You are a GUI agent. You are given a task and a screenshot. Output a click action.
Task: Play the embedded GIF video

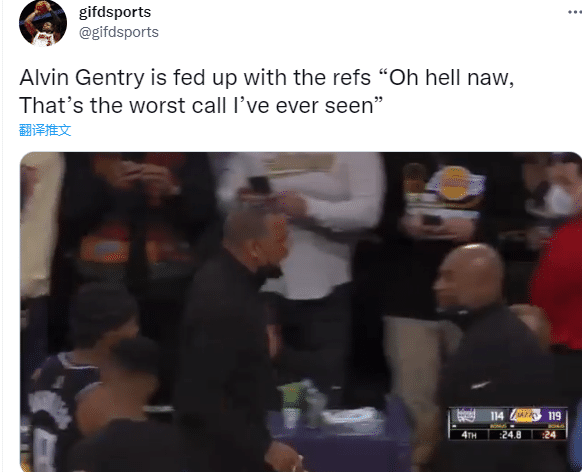(x=301, y=312)
